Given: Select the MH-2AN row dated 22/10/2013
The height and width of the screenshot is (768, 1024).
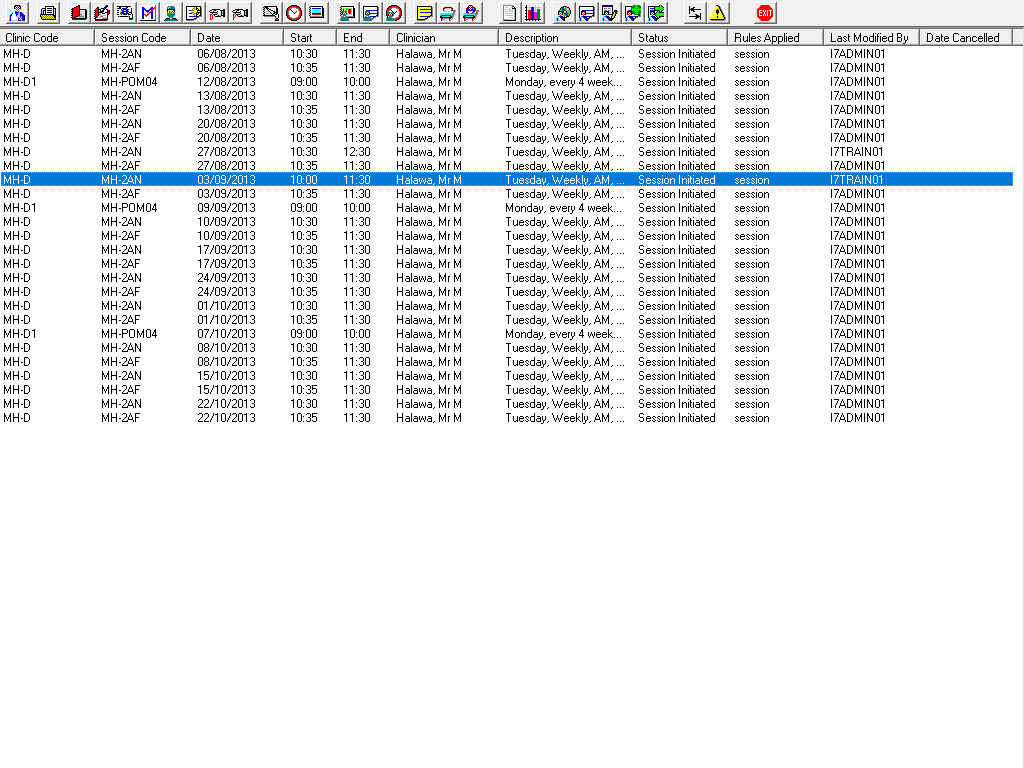Looking at the screenshot, I should pos(507,404).
